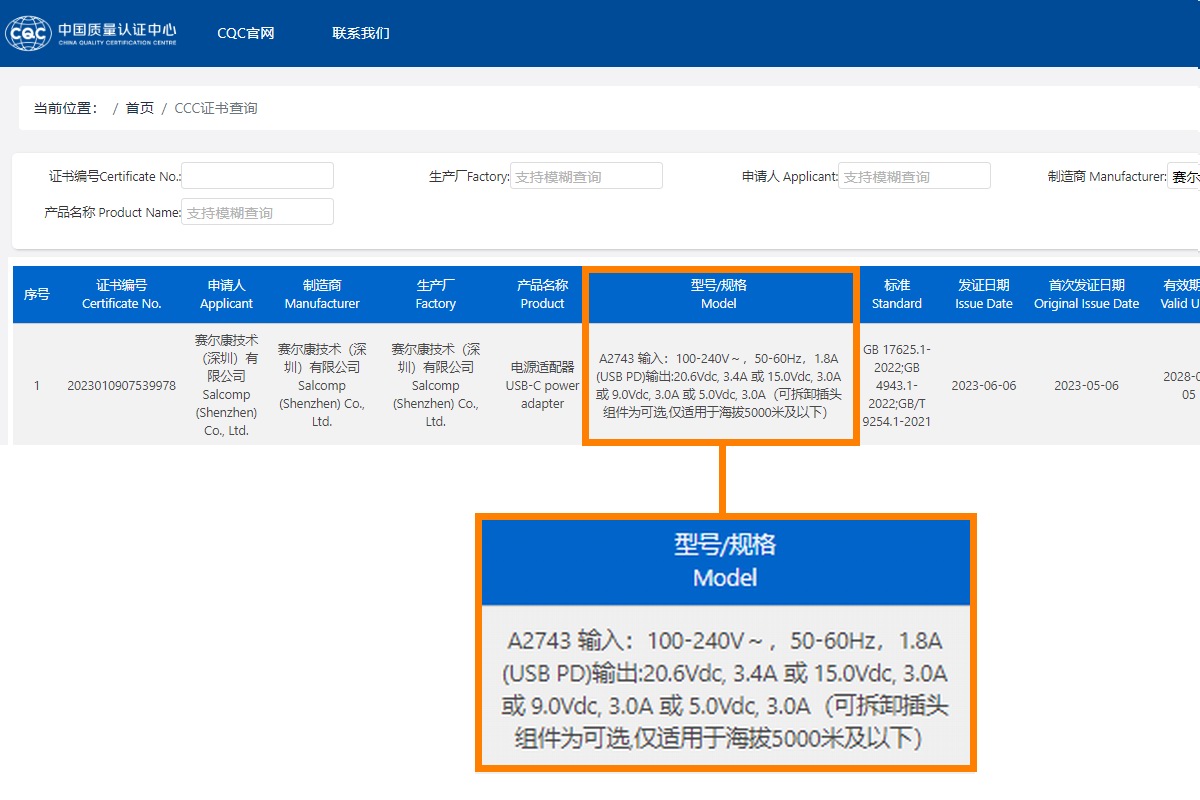
Task: Click the 证书编号 Certificate No. column header
Action: coord(122,294)
